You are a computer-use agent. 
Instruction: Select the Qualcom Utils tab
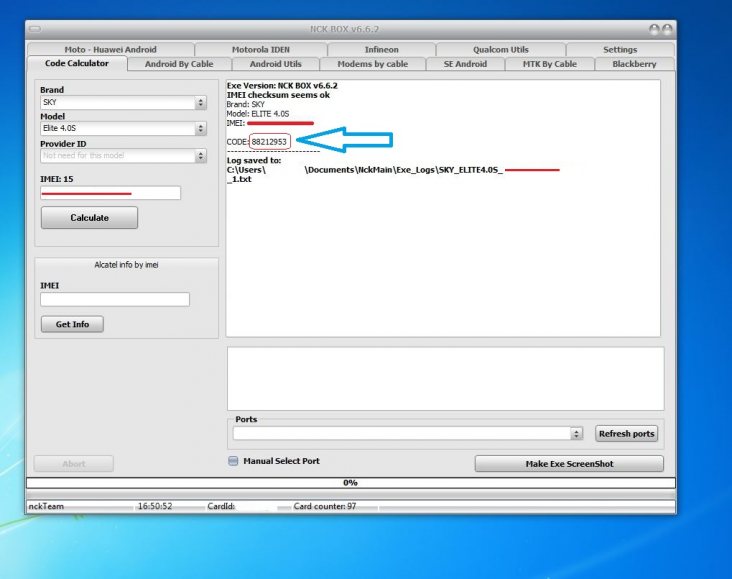click(500, 49)
